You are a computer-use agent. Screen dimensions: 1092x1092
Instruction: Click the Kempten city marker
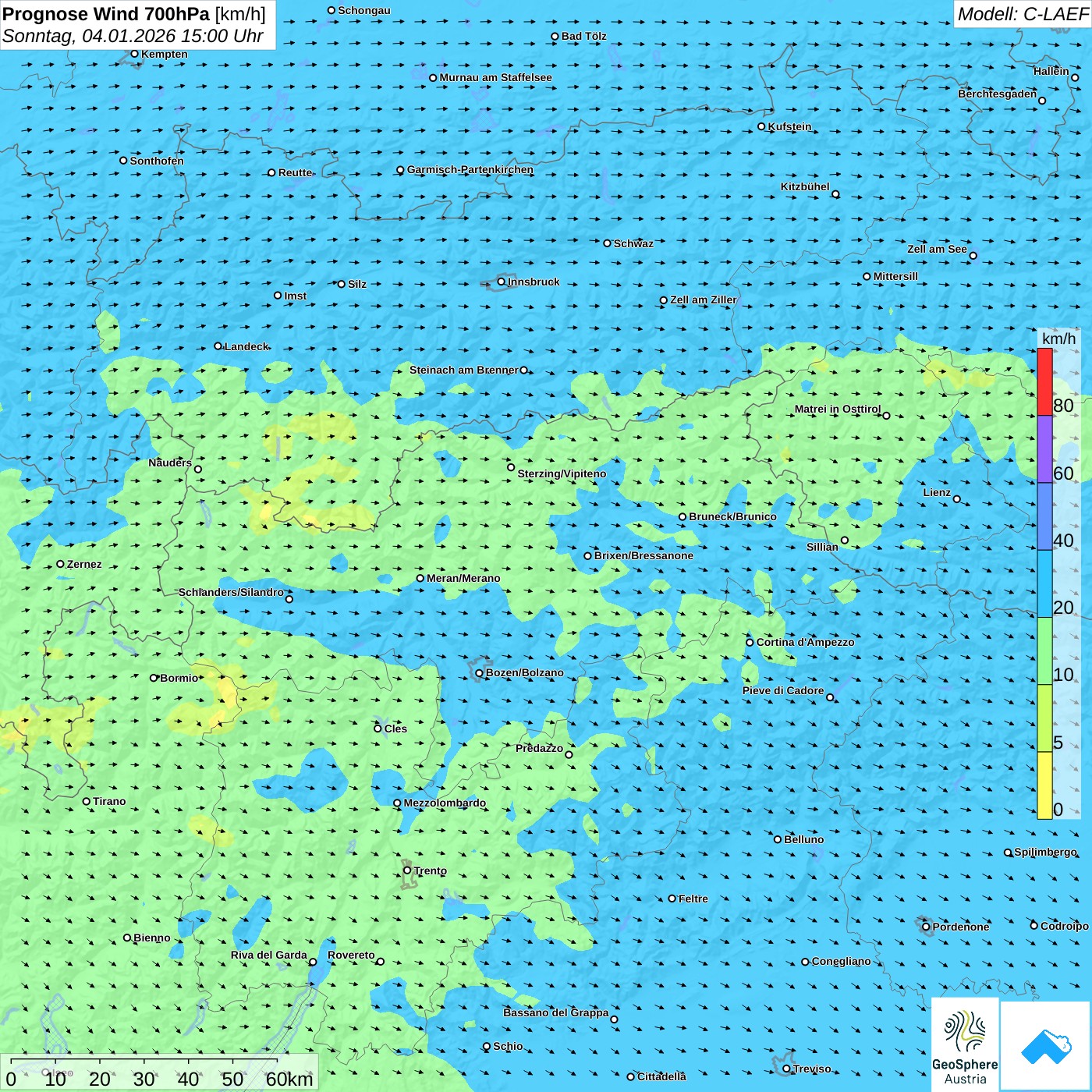[134, 54]
